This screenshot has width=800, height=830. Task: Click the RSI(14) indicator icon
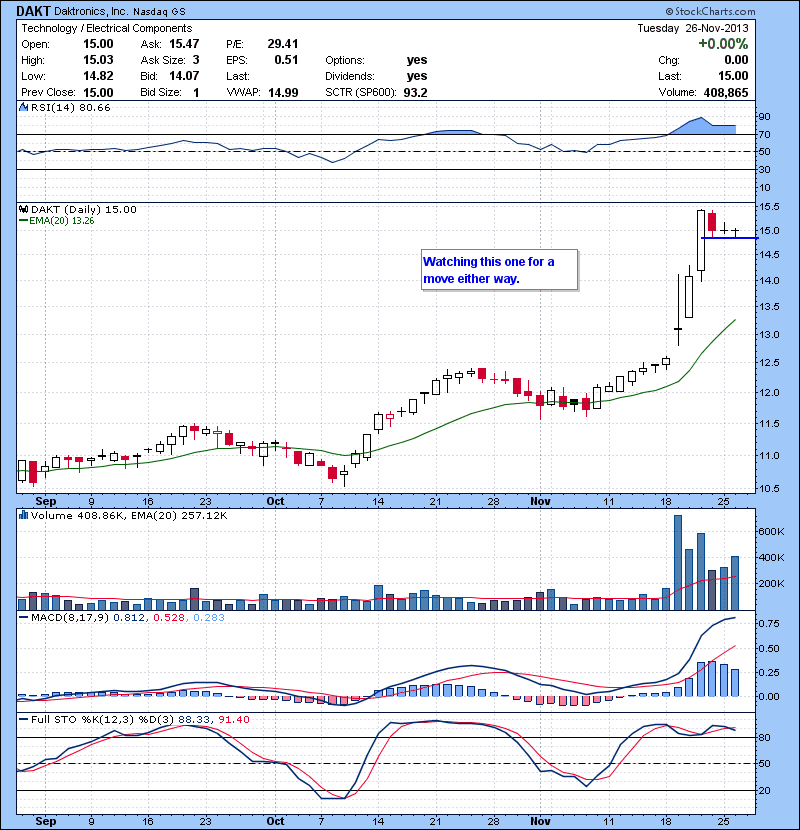[x=23, y=107]
